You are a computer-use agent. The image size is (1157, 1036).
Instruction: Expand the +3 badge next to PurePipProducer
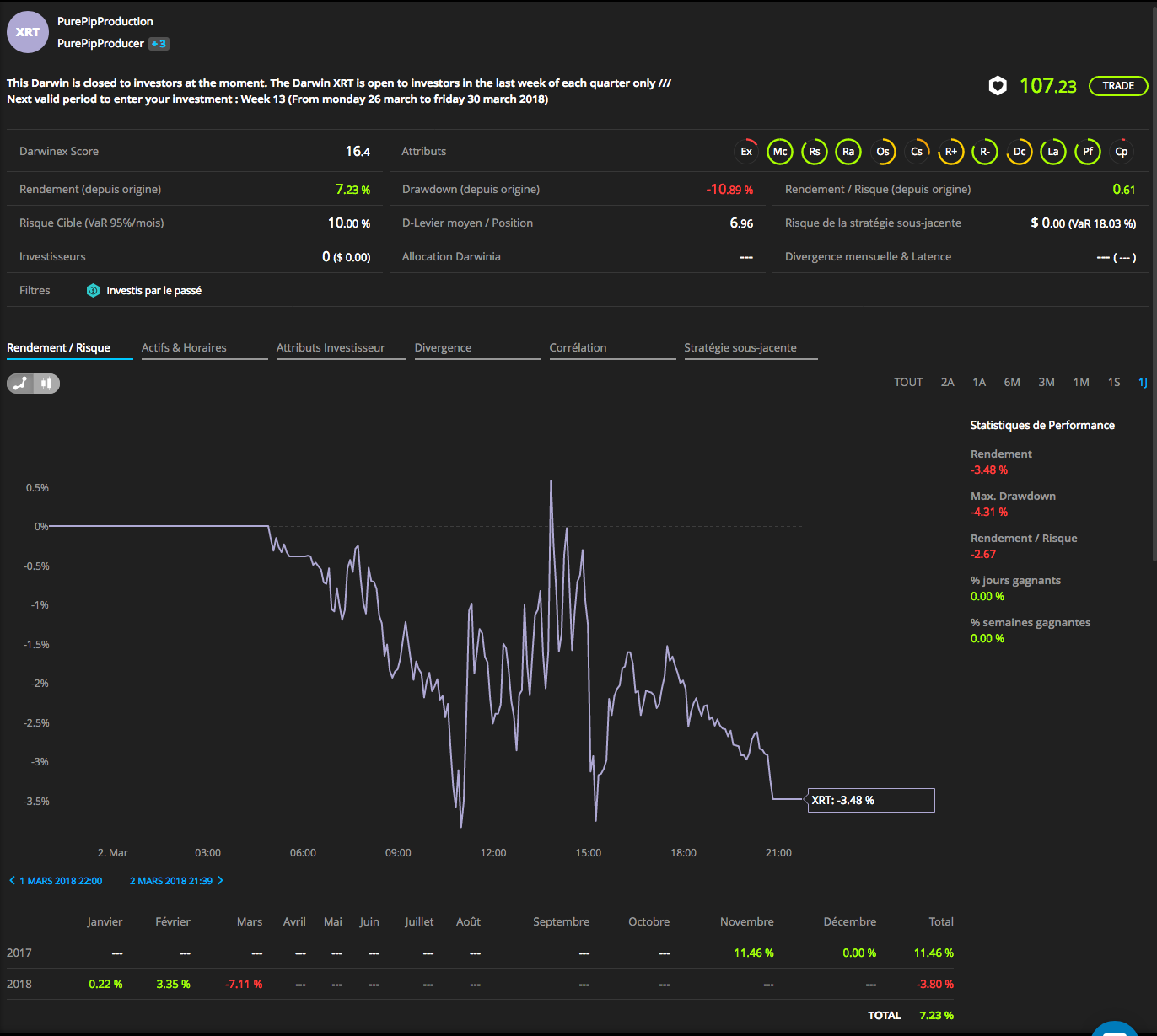(x=159, y=44)
